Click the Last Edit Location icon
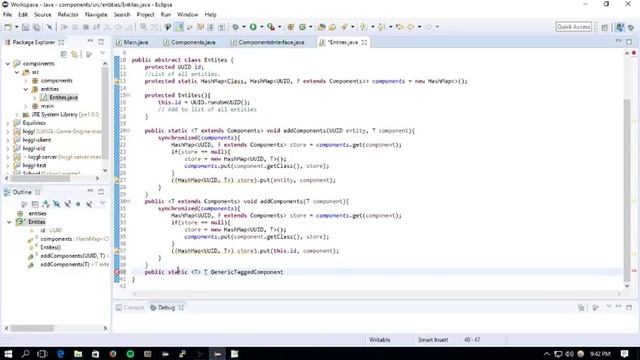The height and width of the screenshot is (360, 640). (x=400, y=27)
